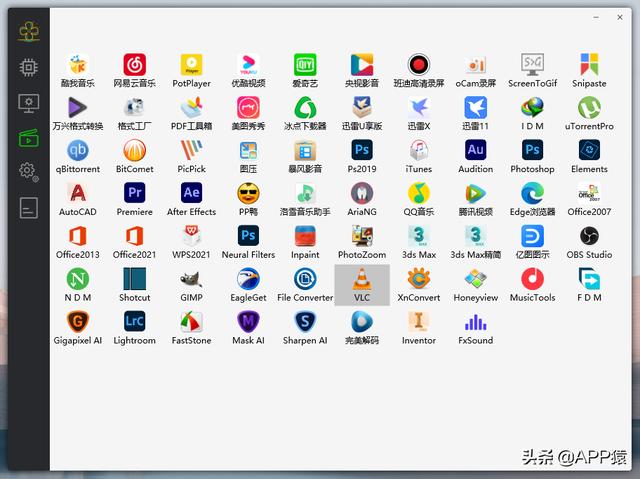This screenshot has height=479, width=640.
Task: Open the After Effects app
Action: coord(191,200)
